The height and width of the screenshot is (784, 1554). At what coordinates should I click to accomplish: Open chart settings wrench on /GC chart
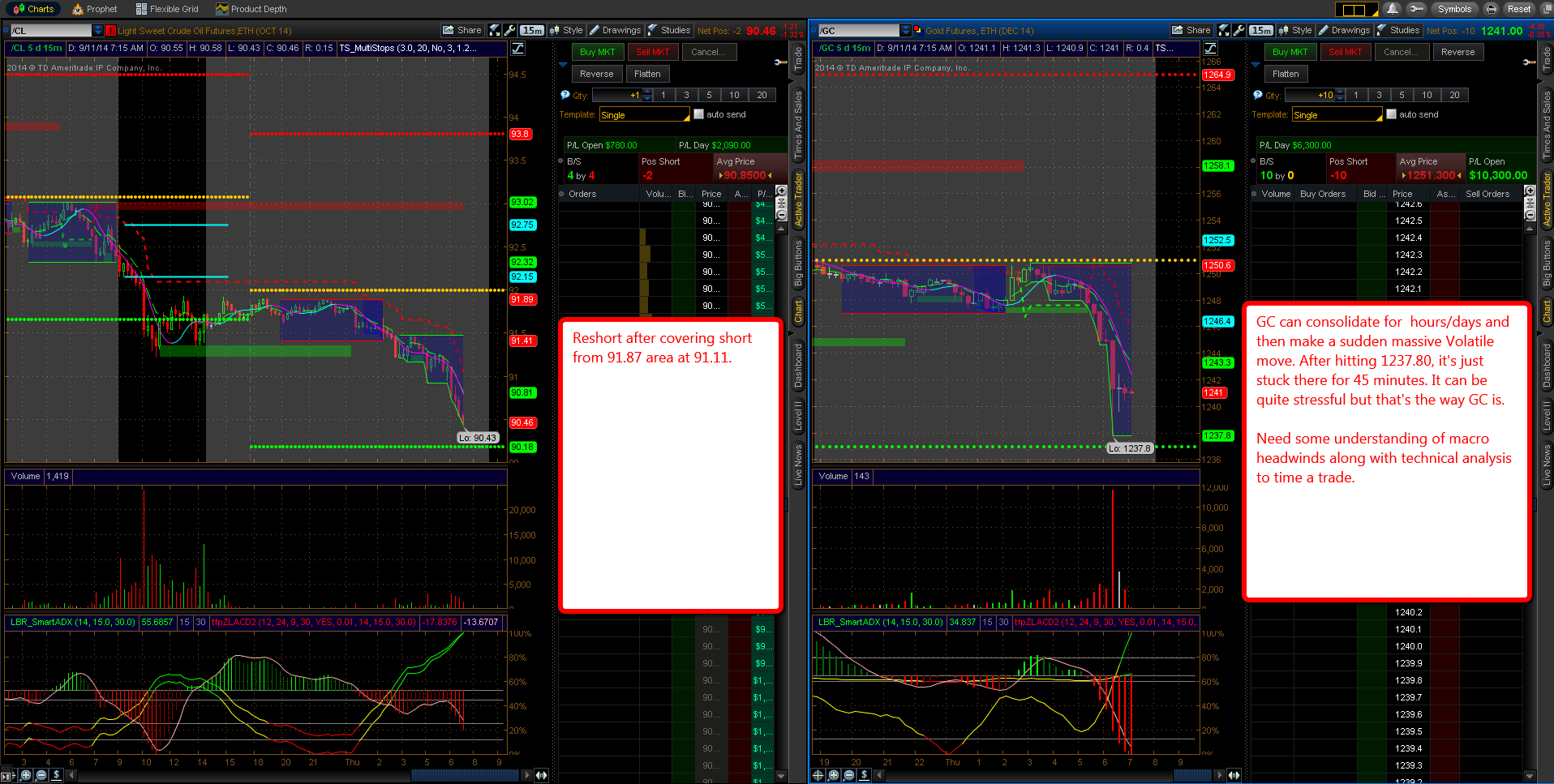coord(1239,30)
